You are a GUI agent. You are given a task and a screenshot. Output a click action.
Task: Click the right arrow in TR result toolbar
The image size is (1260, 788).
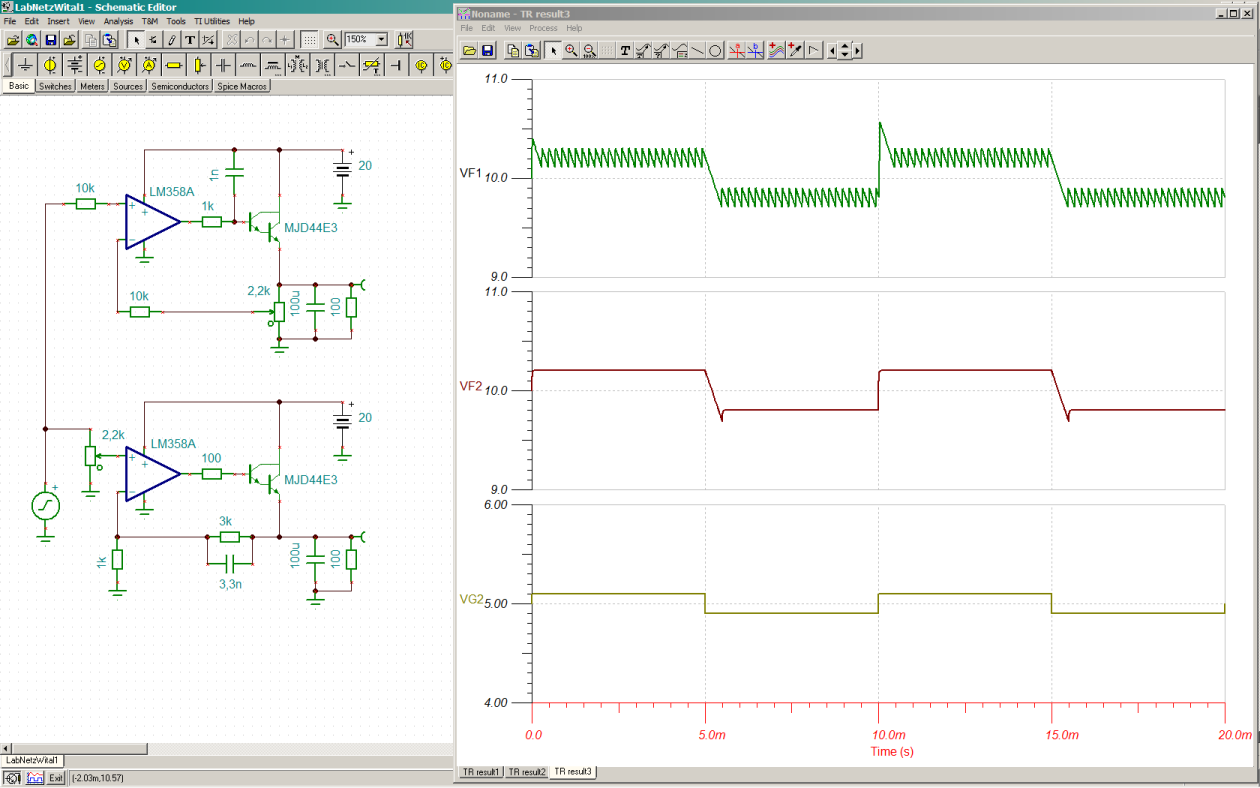(x=857, y=50)
